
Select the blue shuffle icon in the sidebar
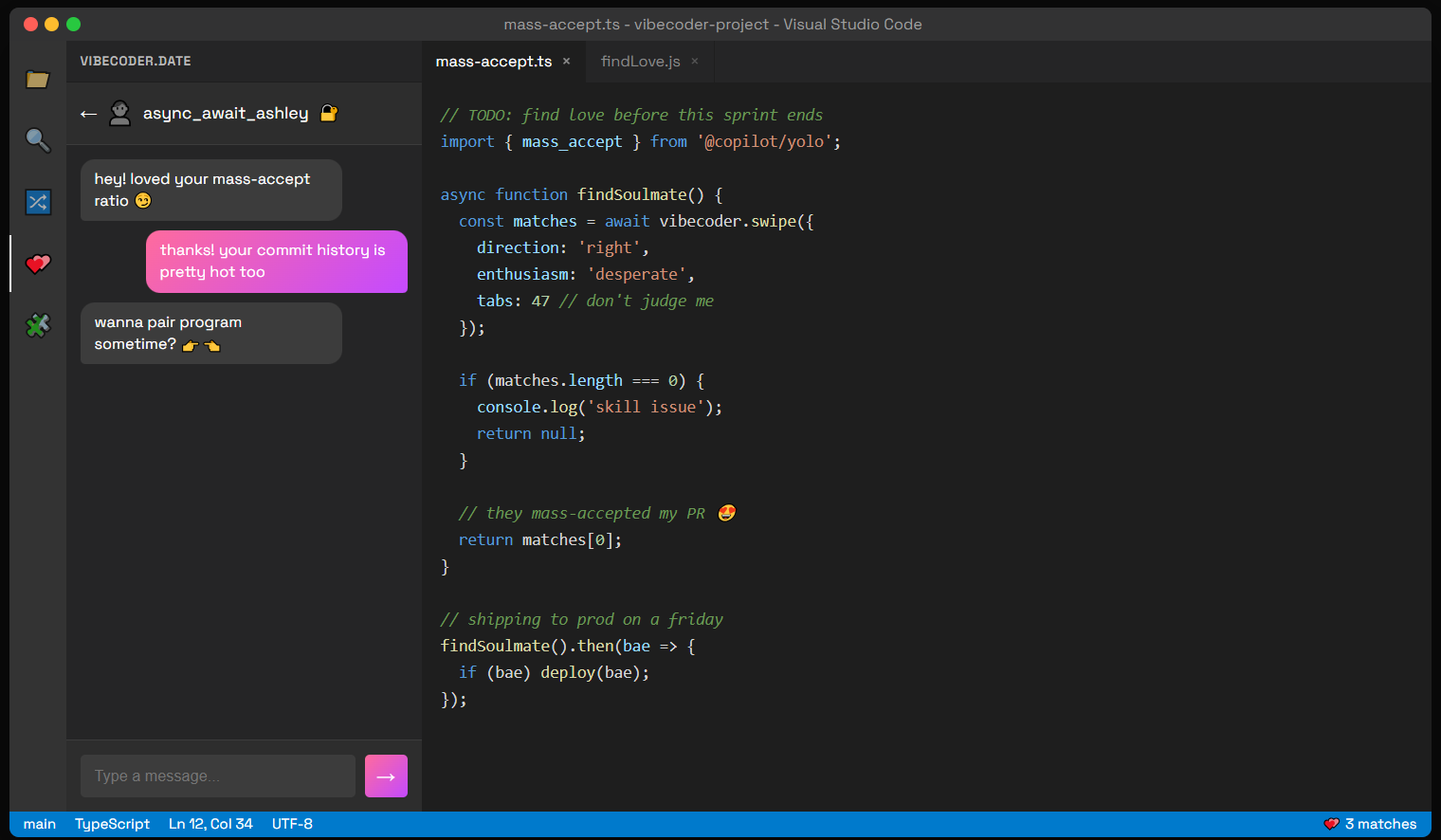38,202
